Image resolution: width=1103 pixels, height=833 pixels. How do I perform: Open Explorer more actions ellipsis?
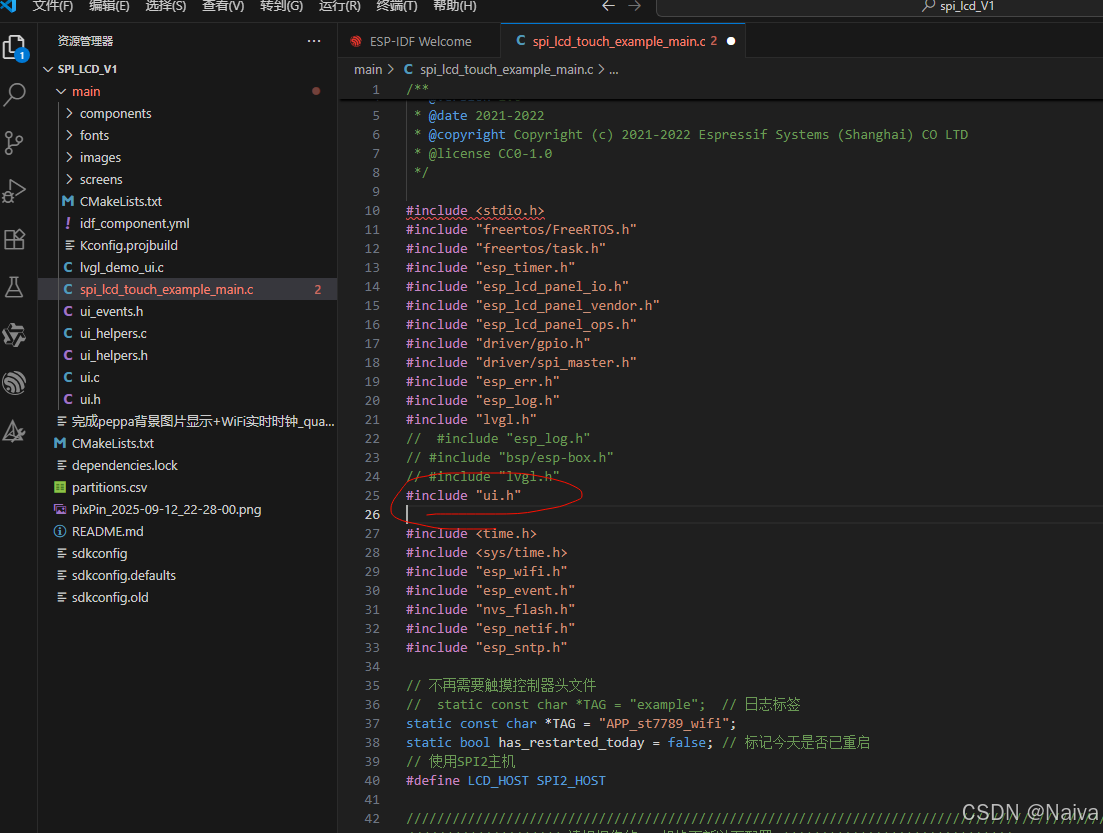(x=314, y=41)
